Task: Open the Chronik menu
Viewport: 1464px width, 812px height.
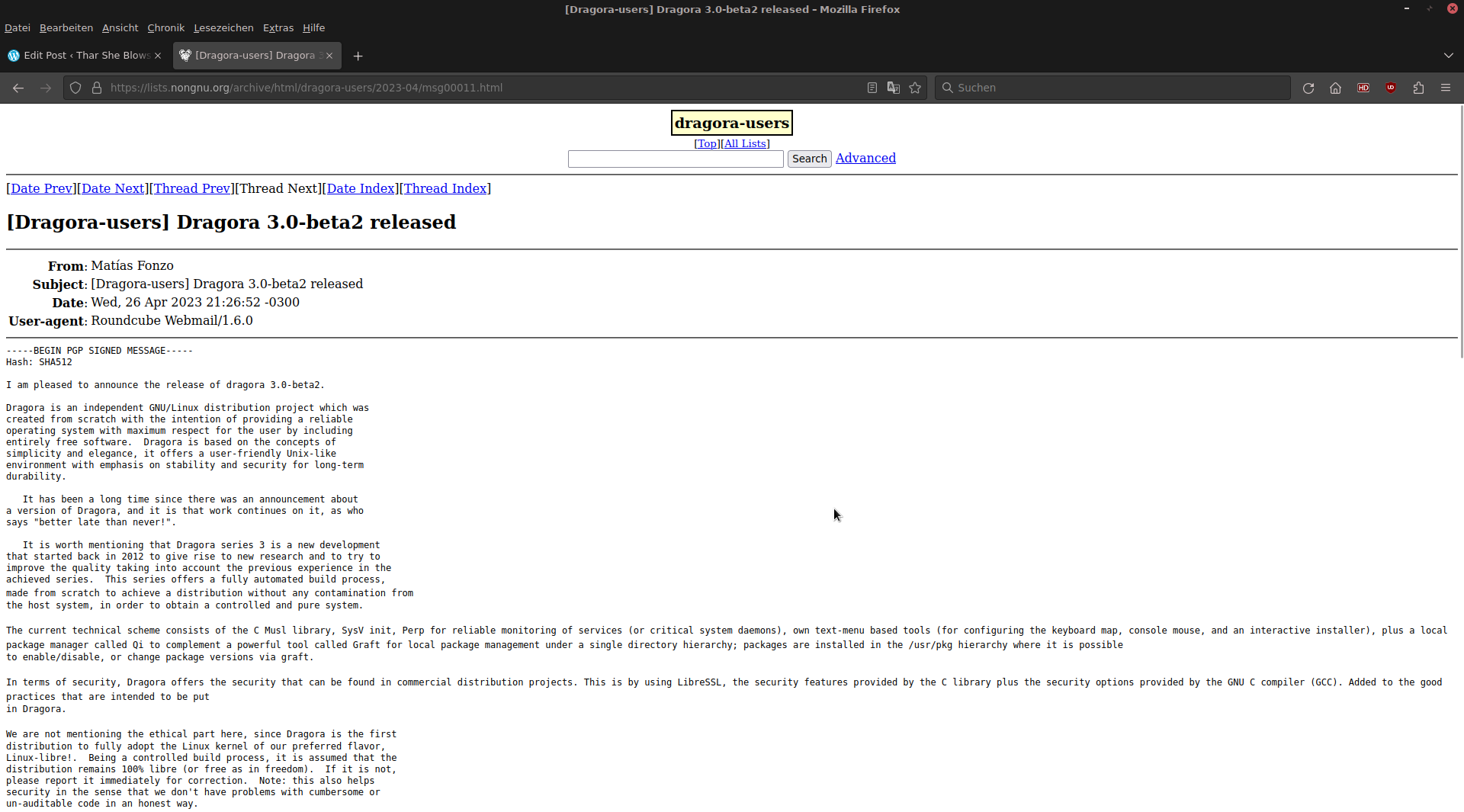Action: (x=166, y=27)
